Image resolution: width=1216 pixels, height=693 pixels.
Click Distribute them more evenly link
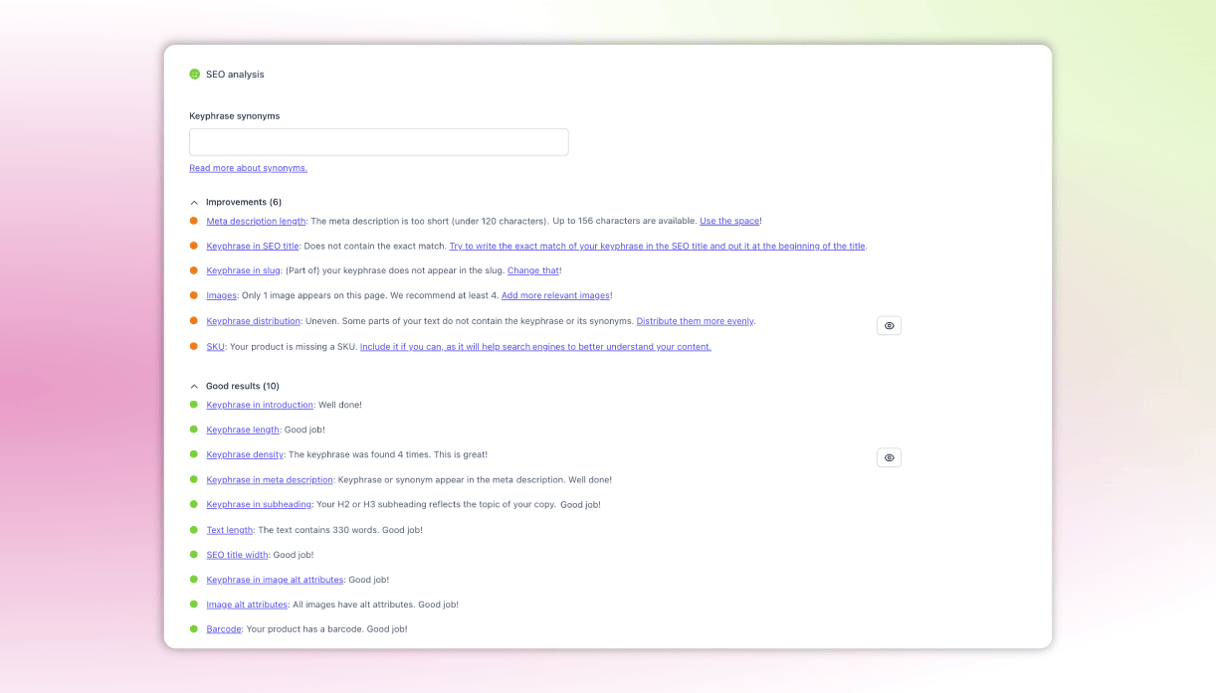(x=695, y=321)
